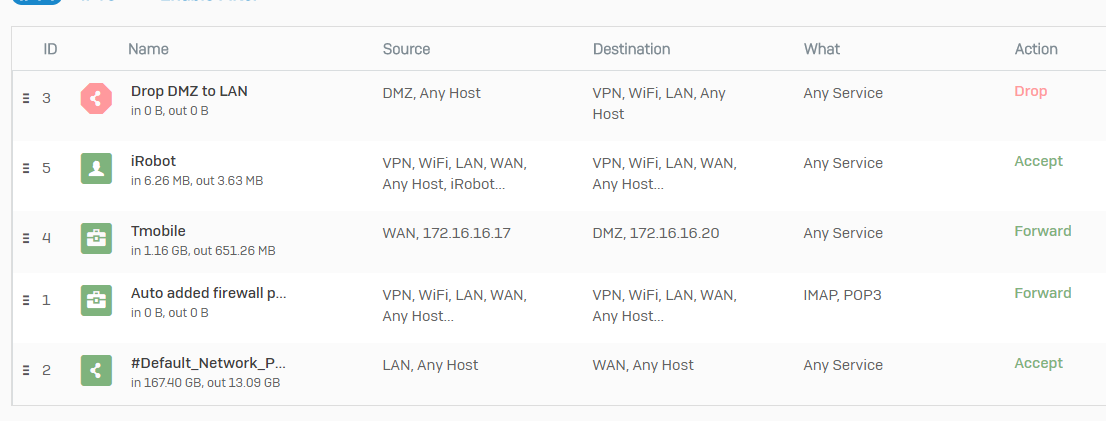This screenshot has width=1106, height=421.
Task: Open the Auto added firewall policy rule
Action: 209,293
